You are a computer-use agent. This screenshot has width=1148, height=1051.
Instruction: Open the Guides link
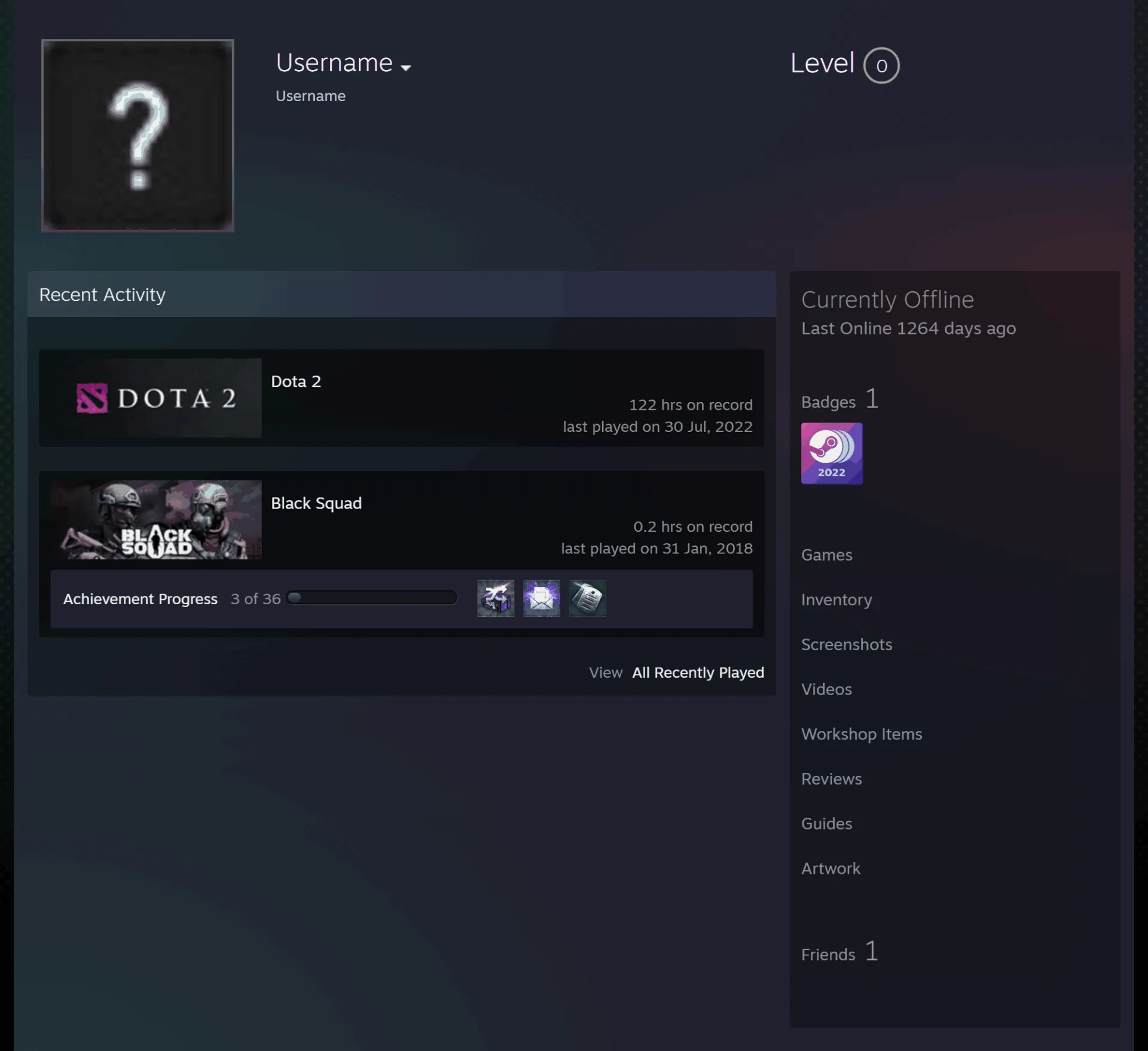[x=827, y=824]
